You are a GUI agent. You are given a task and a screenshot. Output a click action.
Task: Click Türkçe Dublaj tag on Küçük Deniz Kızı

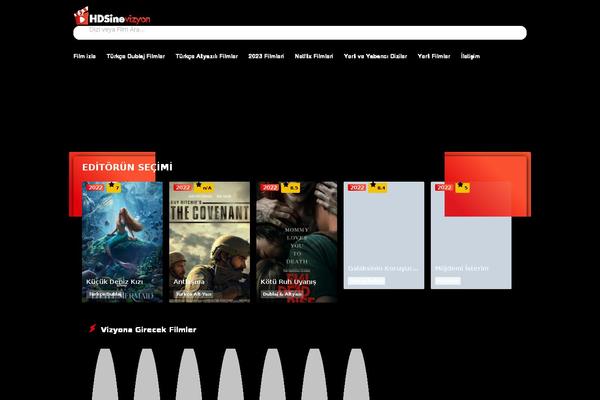click(x=105, y=294)
